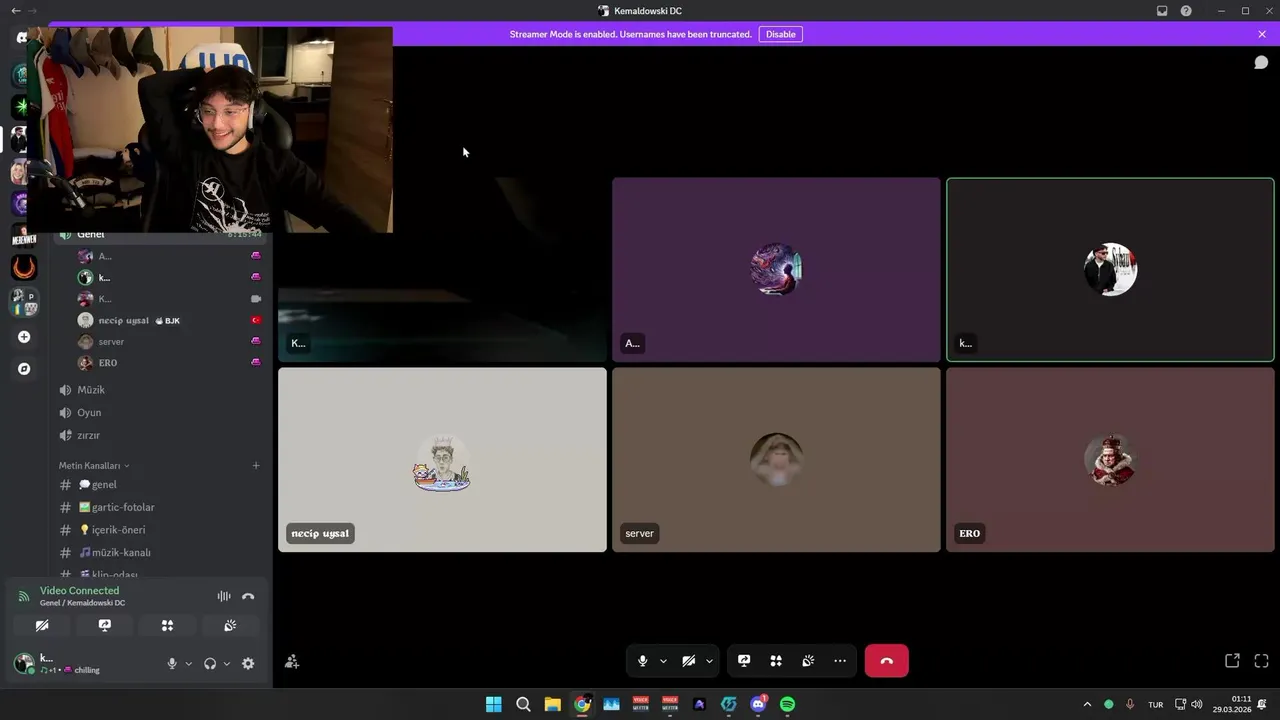Viewport: 1280px width, 720px height.
Task: Pop out the call window
Action: click(x=1232, y=661)
